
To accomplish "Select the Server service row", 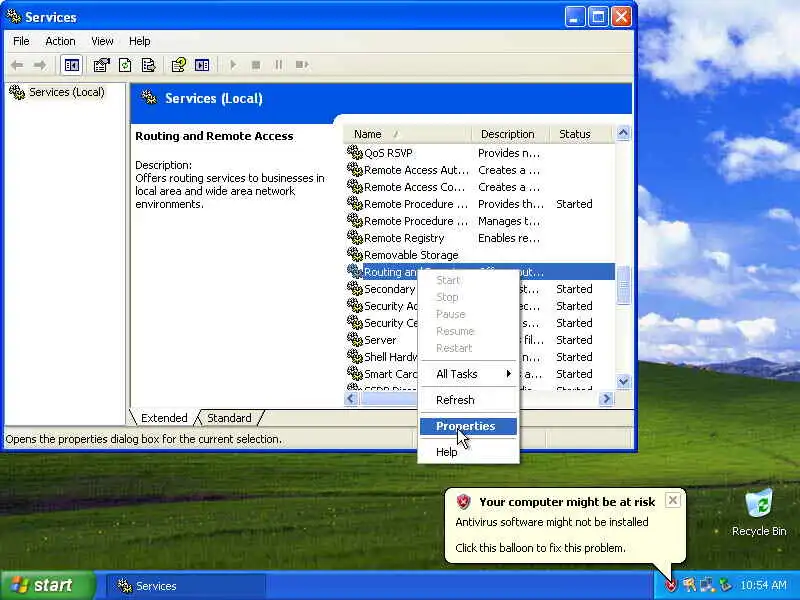I will [382, 340].
